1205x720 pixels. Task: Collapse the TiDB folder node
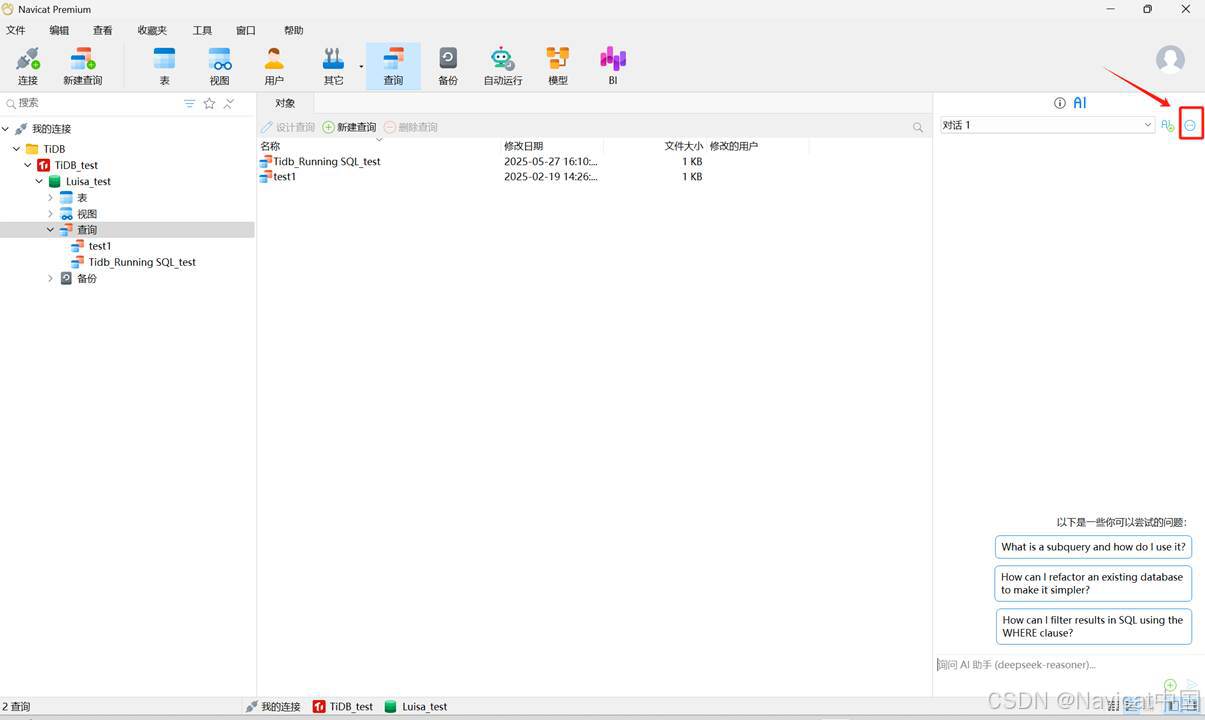coord(17,149)
